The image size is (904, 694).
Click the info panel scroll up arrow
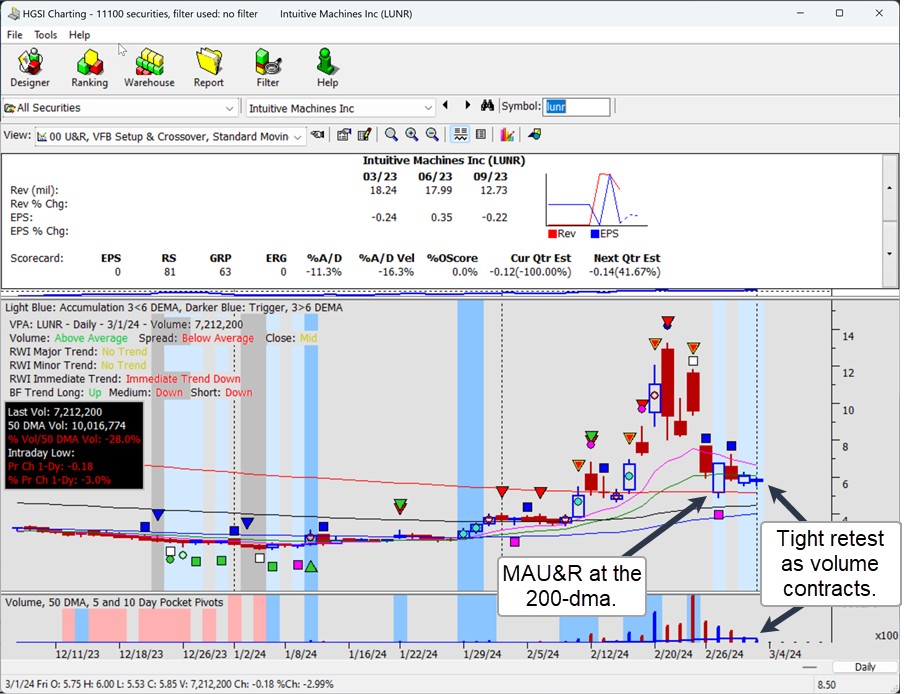tap(890, 188)
